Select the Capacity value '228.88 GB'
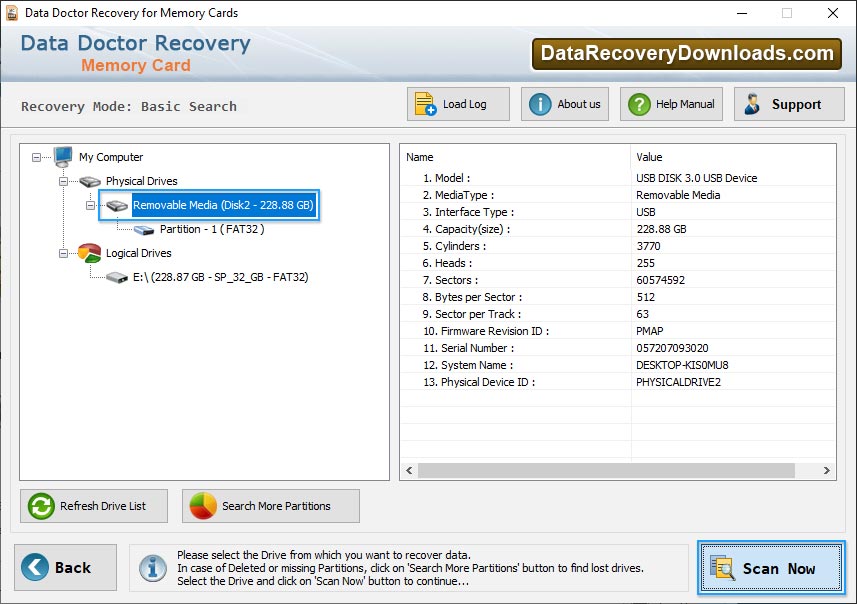This screenshot has width=857, height=604. click(661, 229)
